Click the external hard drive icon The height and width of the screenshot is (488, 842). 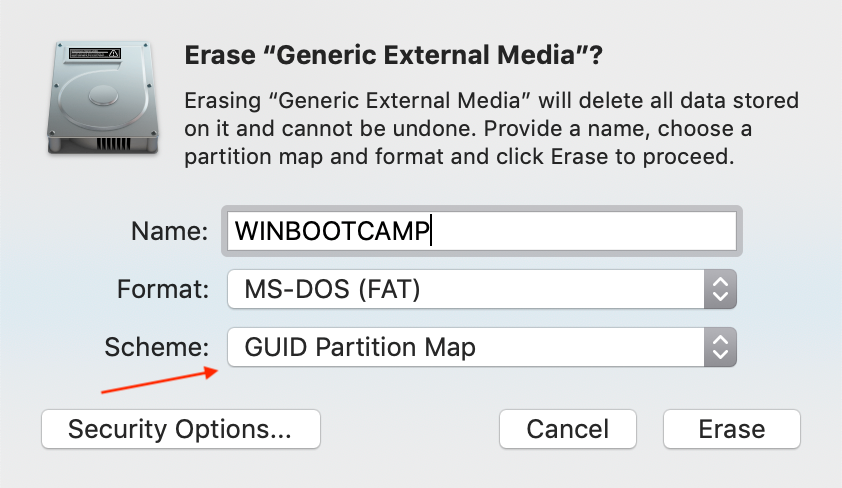point(103,98)
